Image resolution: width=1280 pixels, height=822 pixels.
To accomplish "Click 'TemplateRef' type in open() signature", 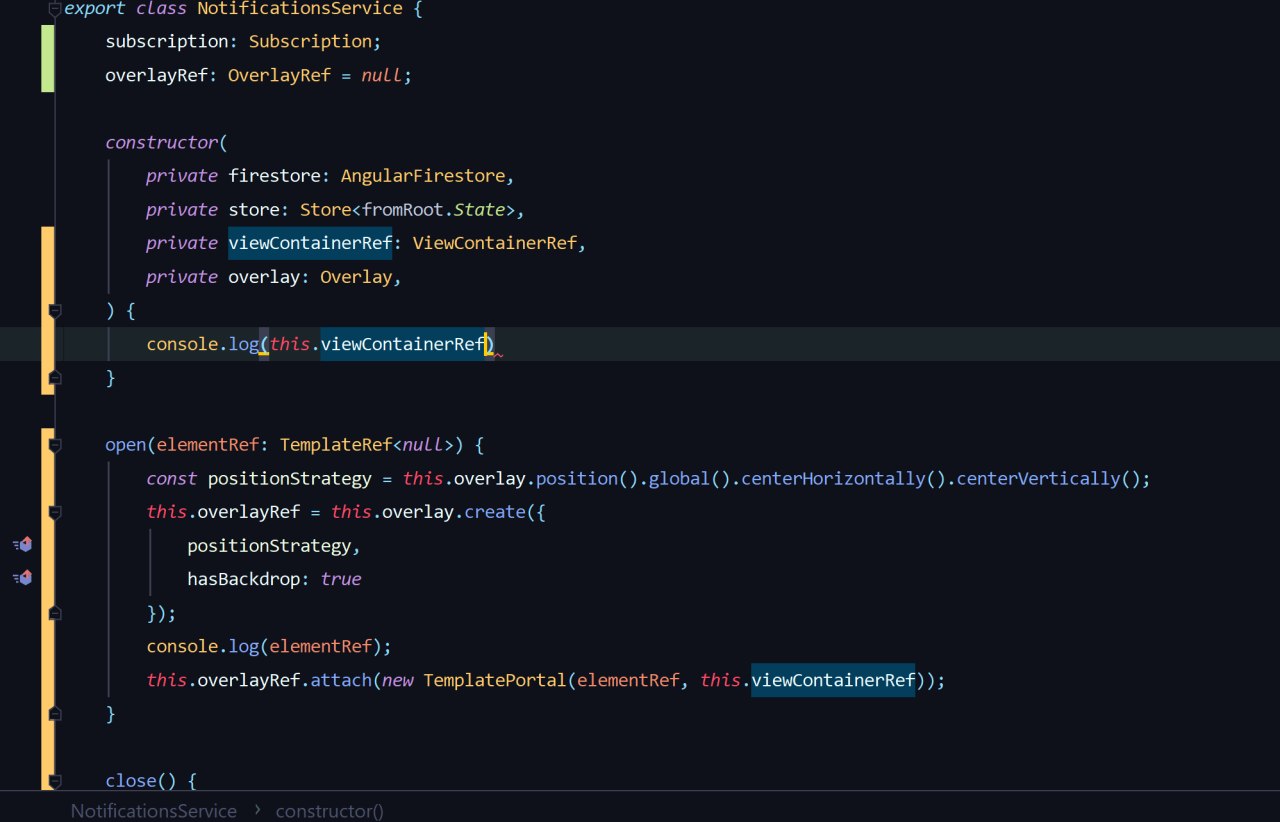I will pyautogui.click(x=336, y=444).
